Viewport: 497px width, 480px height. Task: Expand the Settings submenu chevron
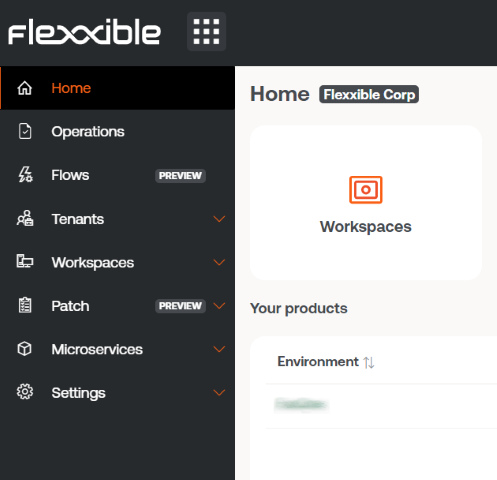(x=219, y=392)
